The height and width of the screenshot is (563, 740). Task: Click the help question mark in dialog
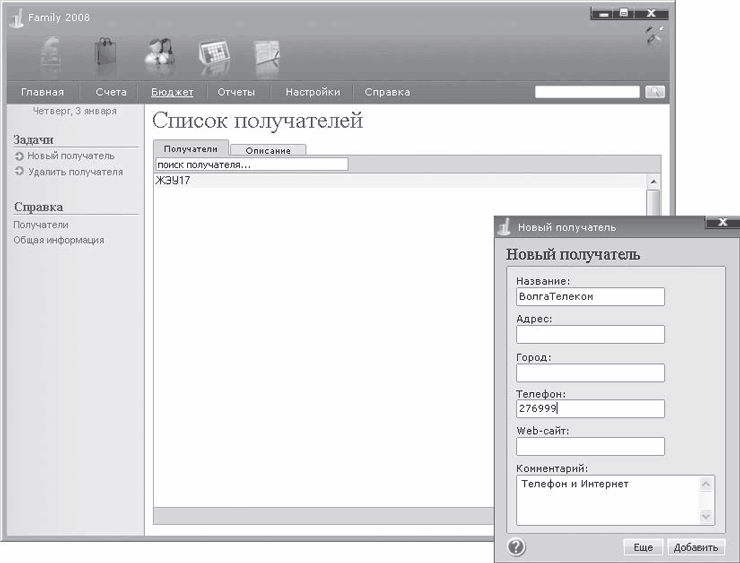(516, 547)
